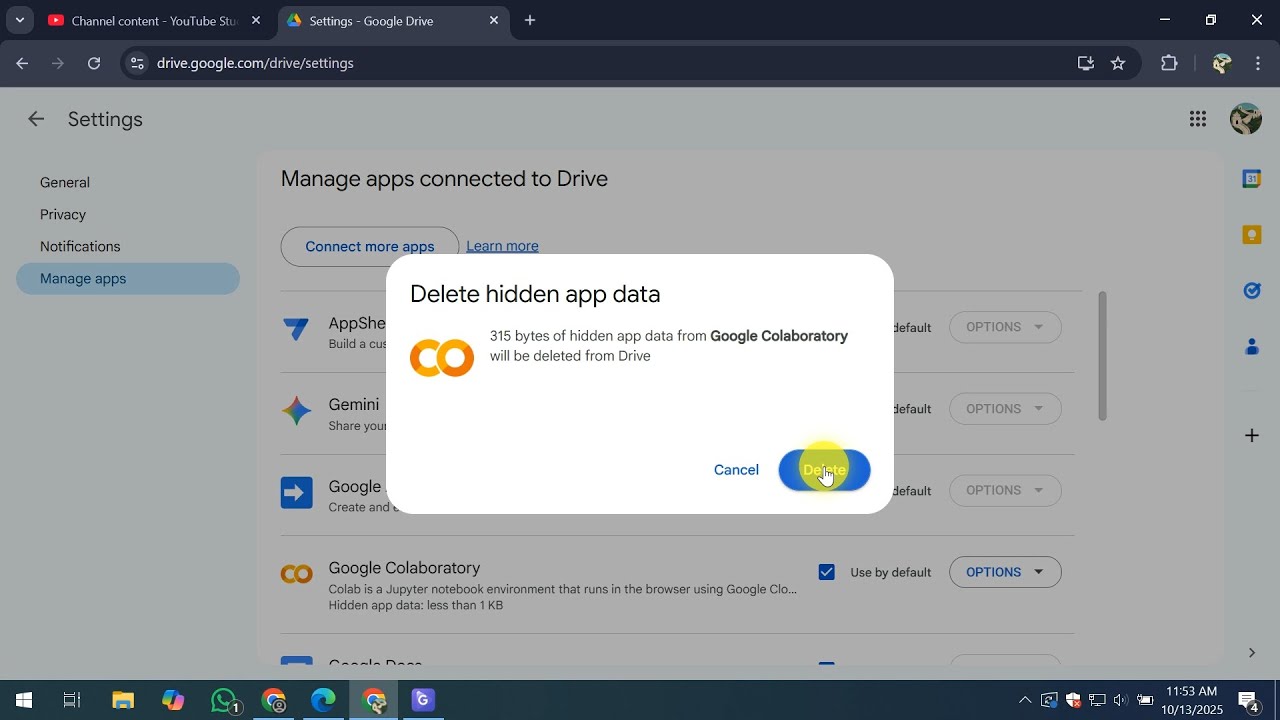Open the notification center
Image resolution: width=1280 pixels, height=720 pixels.
pos(1249,700)
